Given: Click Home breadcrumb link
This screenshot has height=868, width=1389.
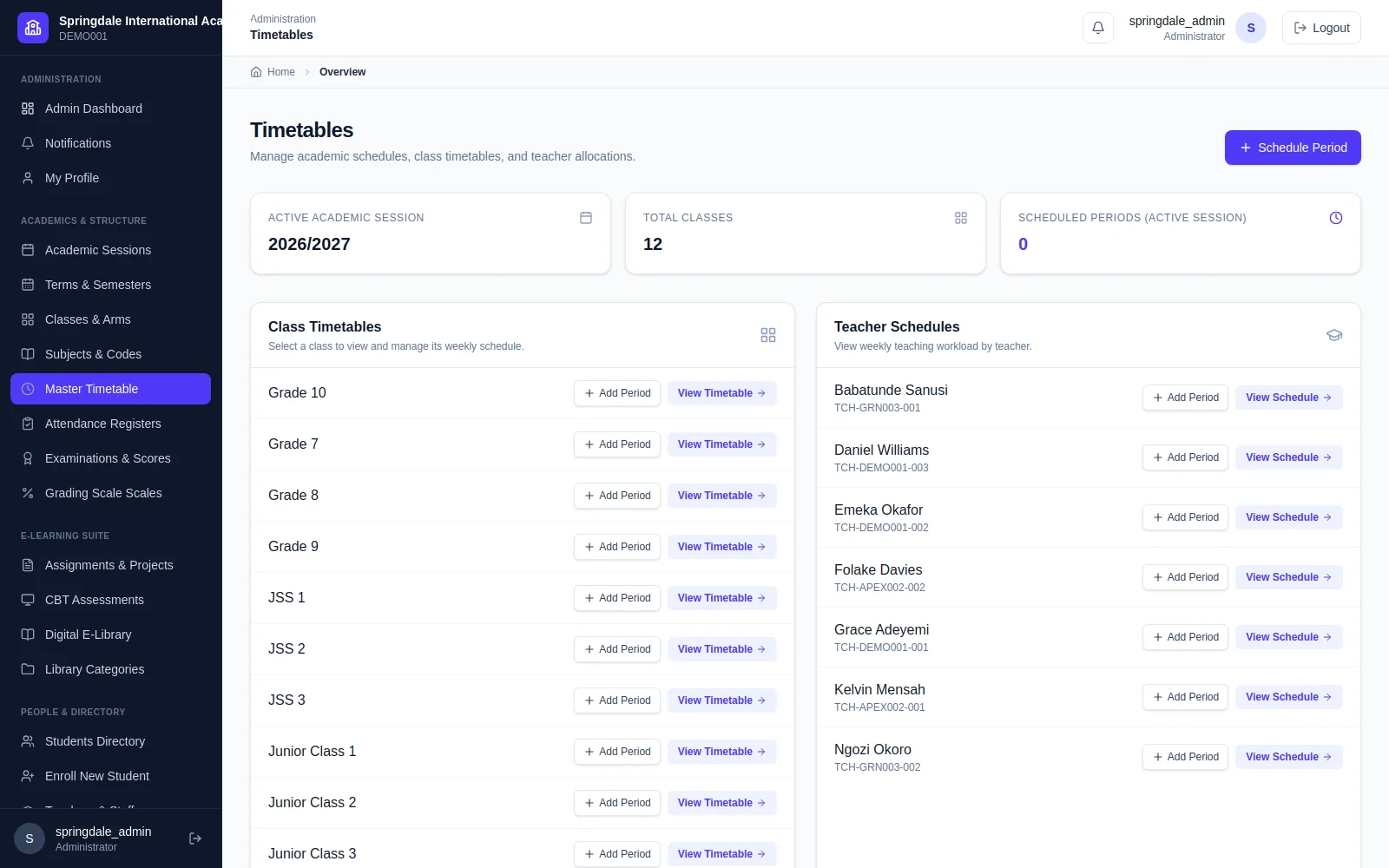Looking at the screenshot, I should point(273,72).
